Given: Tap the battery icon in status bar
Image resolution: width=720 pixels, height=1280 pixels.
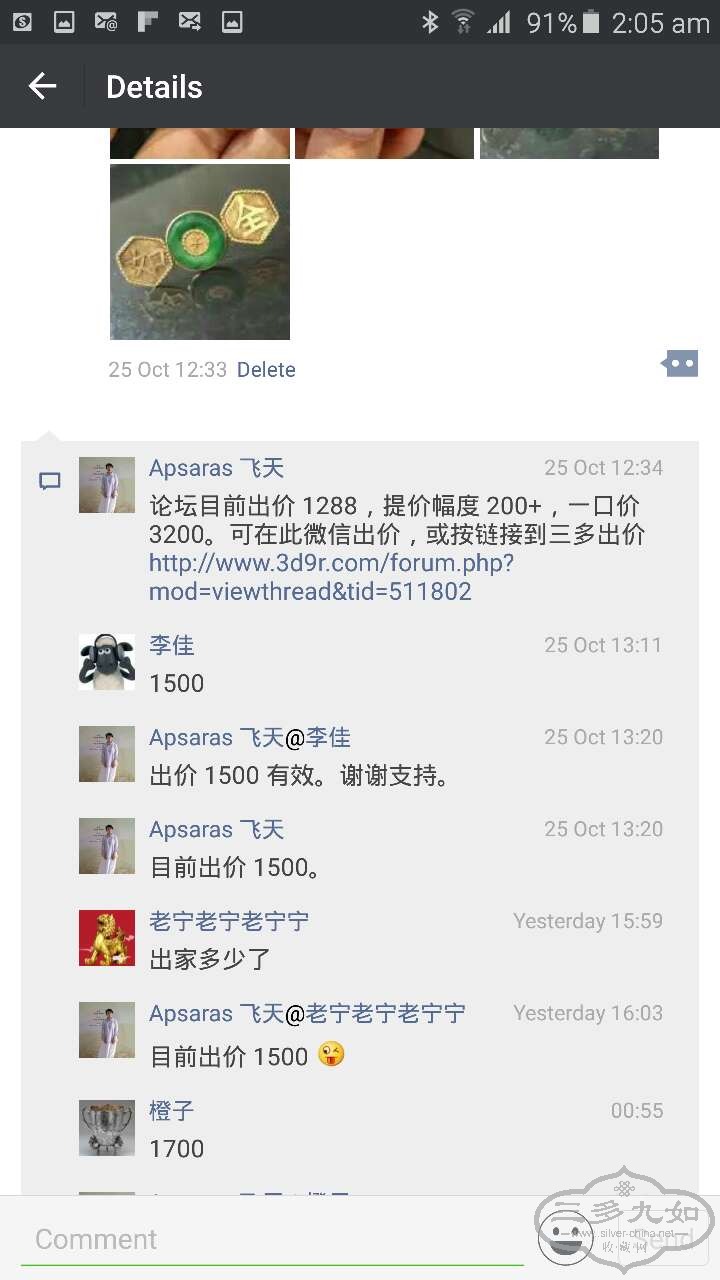Looking at the screenshot, I should (x=592, y=22).
